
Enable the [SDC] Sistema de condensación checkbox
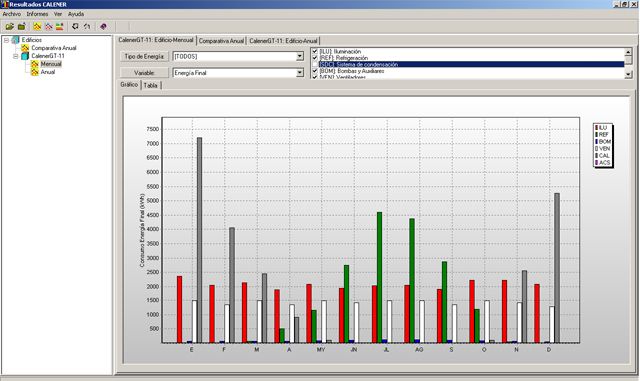click(x=315, y=65)
